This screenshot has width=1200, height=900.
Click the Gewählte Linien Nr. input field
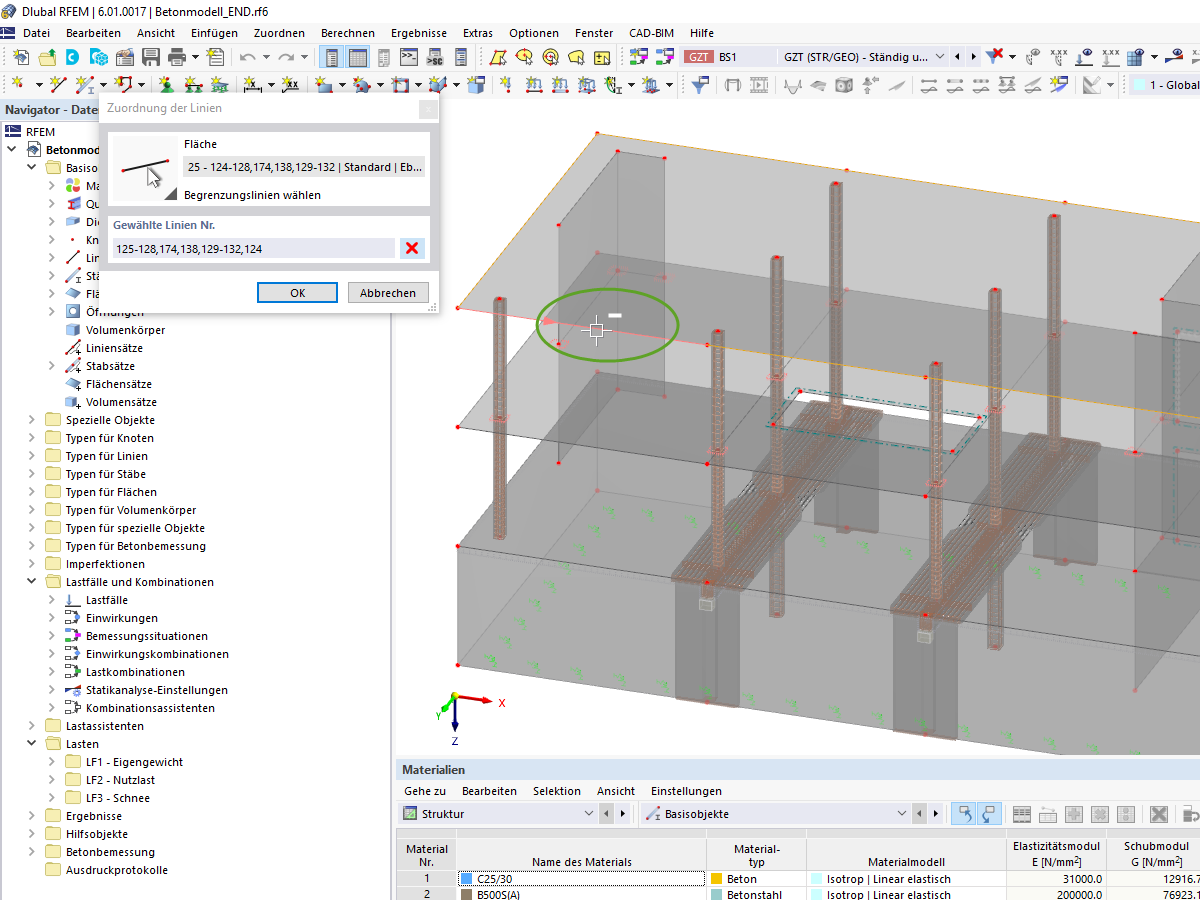pos(250,248)
